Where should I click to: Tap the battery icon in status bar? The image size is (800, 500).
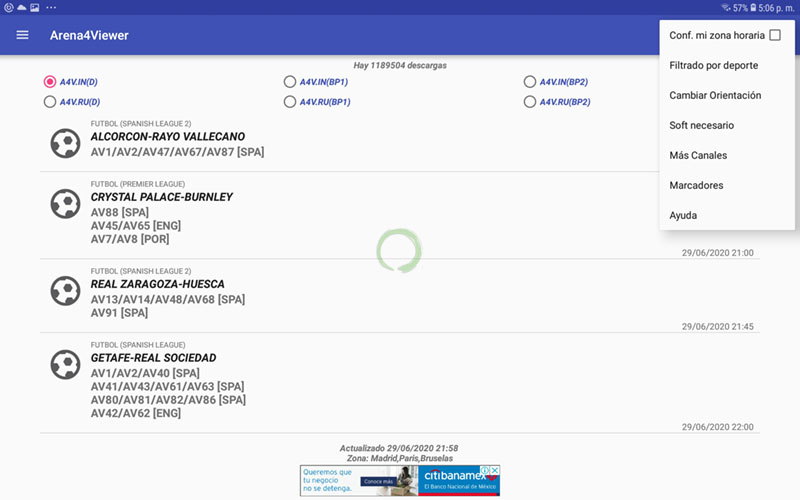755,7
